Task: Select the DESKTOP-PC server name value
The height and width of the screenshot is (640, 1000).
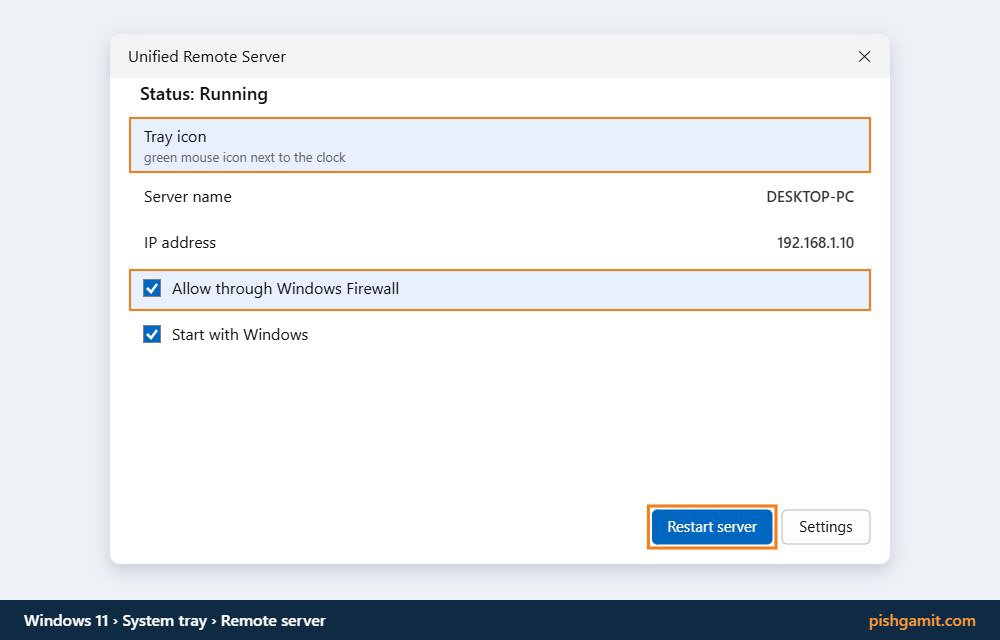Action: click(x=810, y=197)
